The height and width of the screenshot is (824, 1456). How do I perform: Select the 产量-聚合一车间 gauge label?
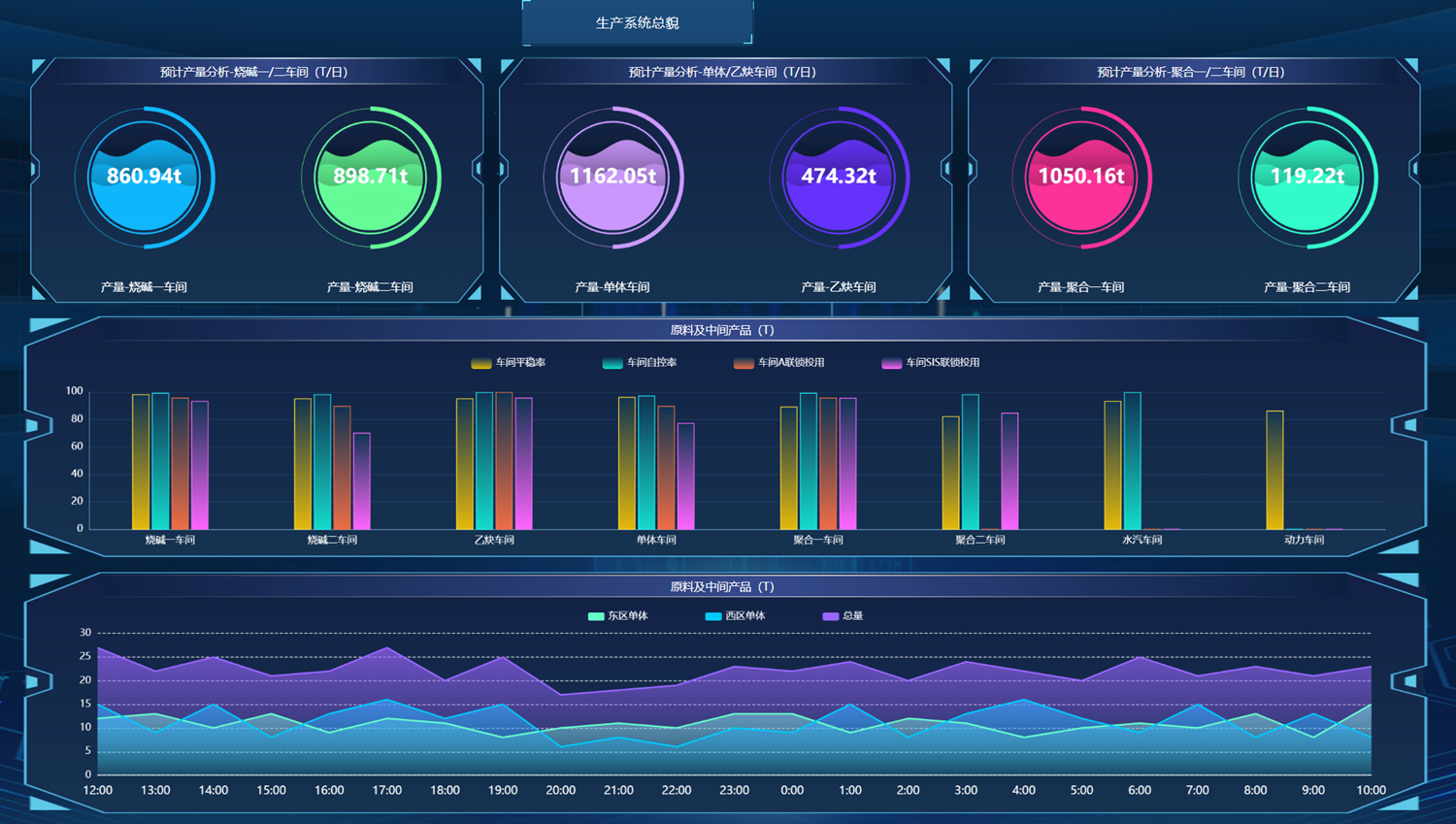1081,287
